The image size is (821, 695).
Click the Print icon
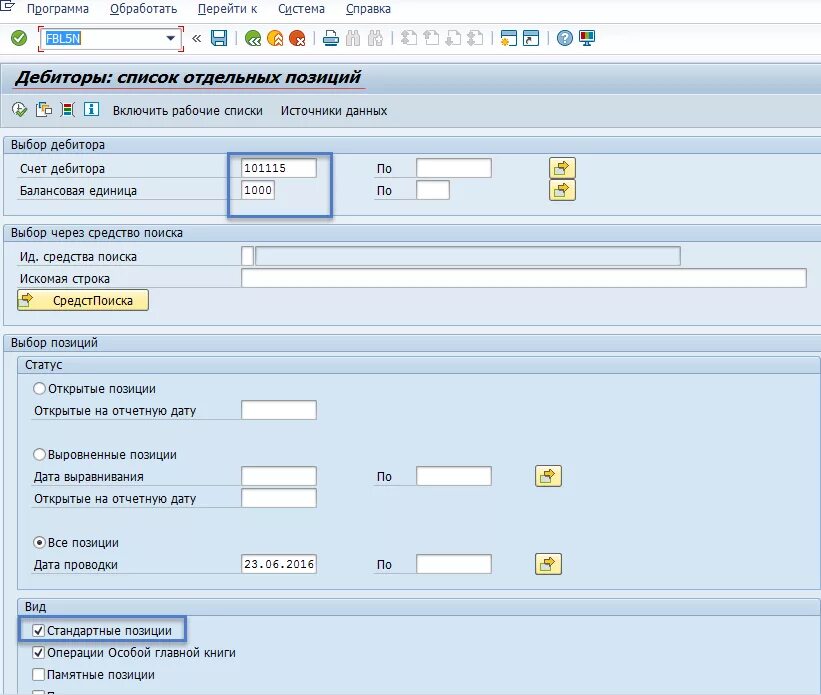click(x=330, y=38)
